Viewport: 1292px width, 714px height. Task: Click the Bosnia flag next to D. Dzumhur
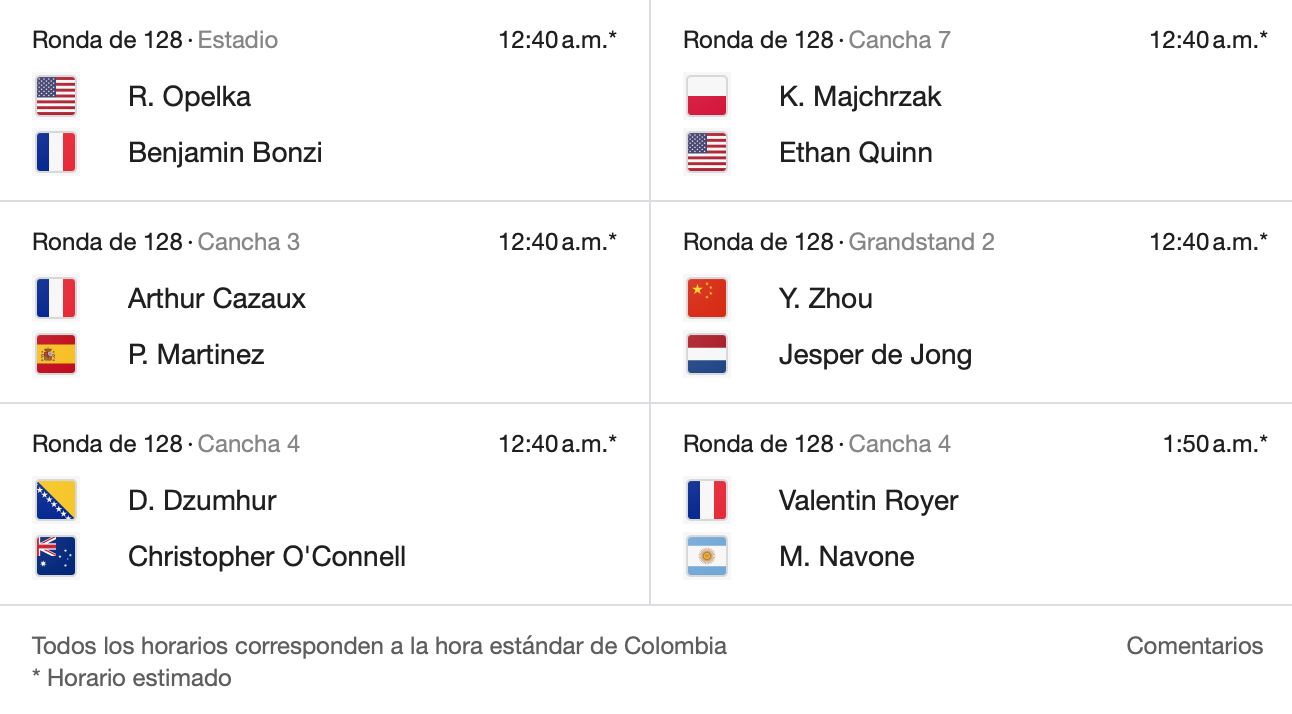coord(55,500)
